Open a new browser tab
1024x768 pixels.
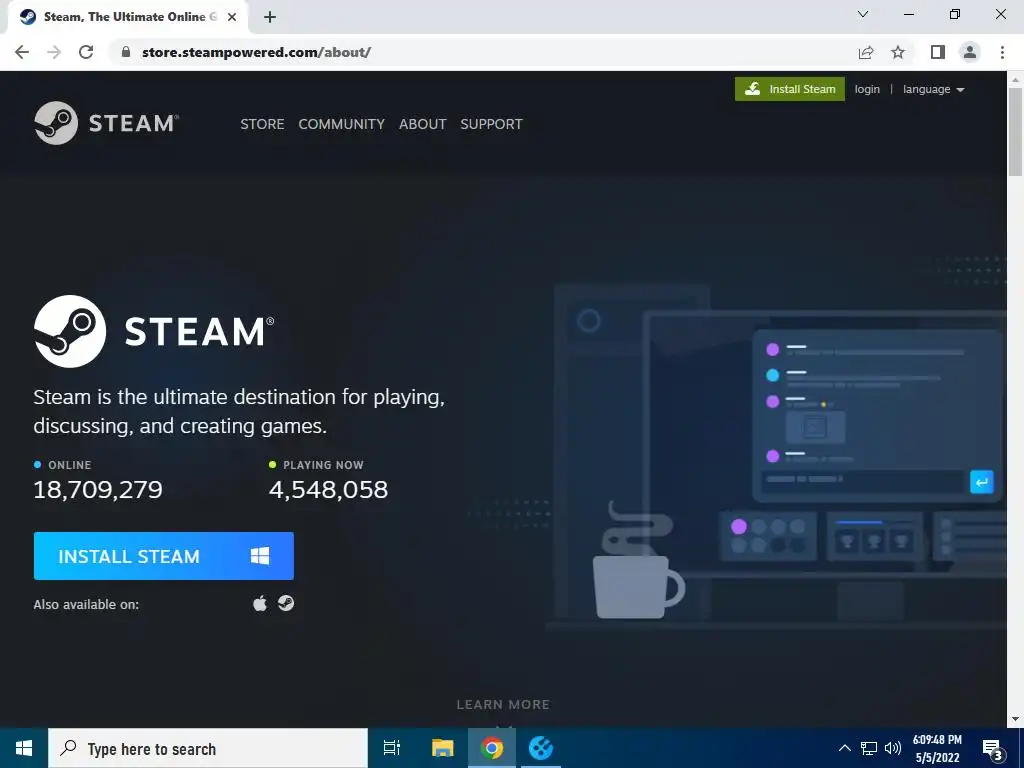point(270,17)
